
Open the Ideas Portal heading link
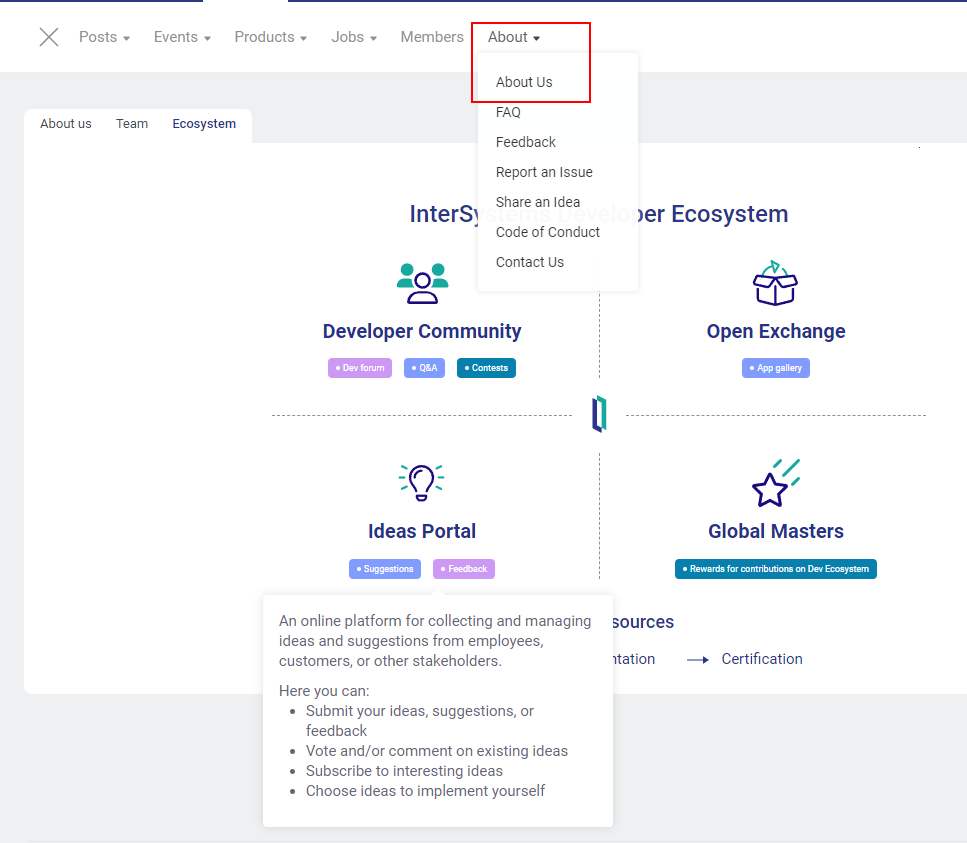coord(422,531)
